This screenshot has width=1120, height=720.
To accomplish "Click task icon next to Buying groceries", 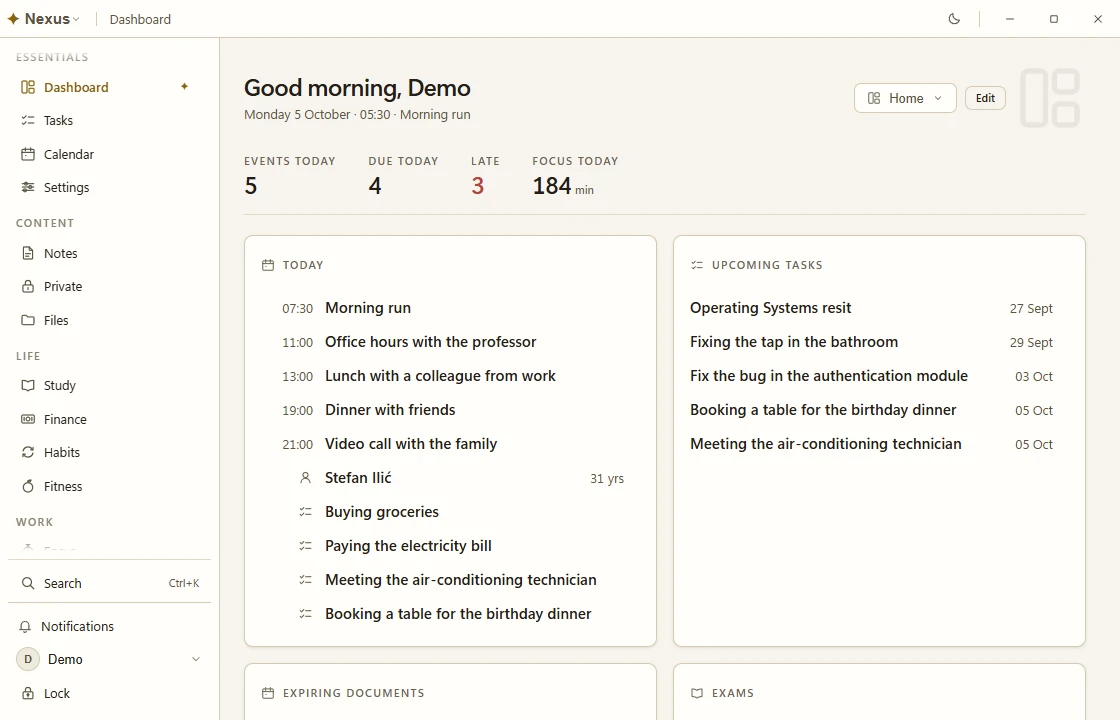I will coord(305,512).
